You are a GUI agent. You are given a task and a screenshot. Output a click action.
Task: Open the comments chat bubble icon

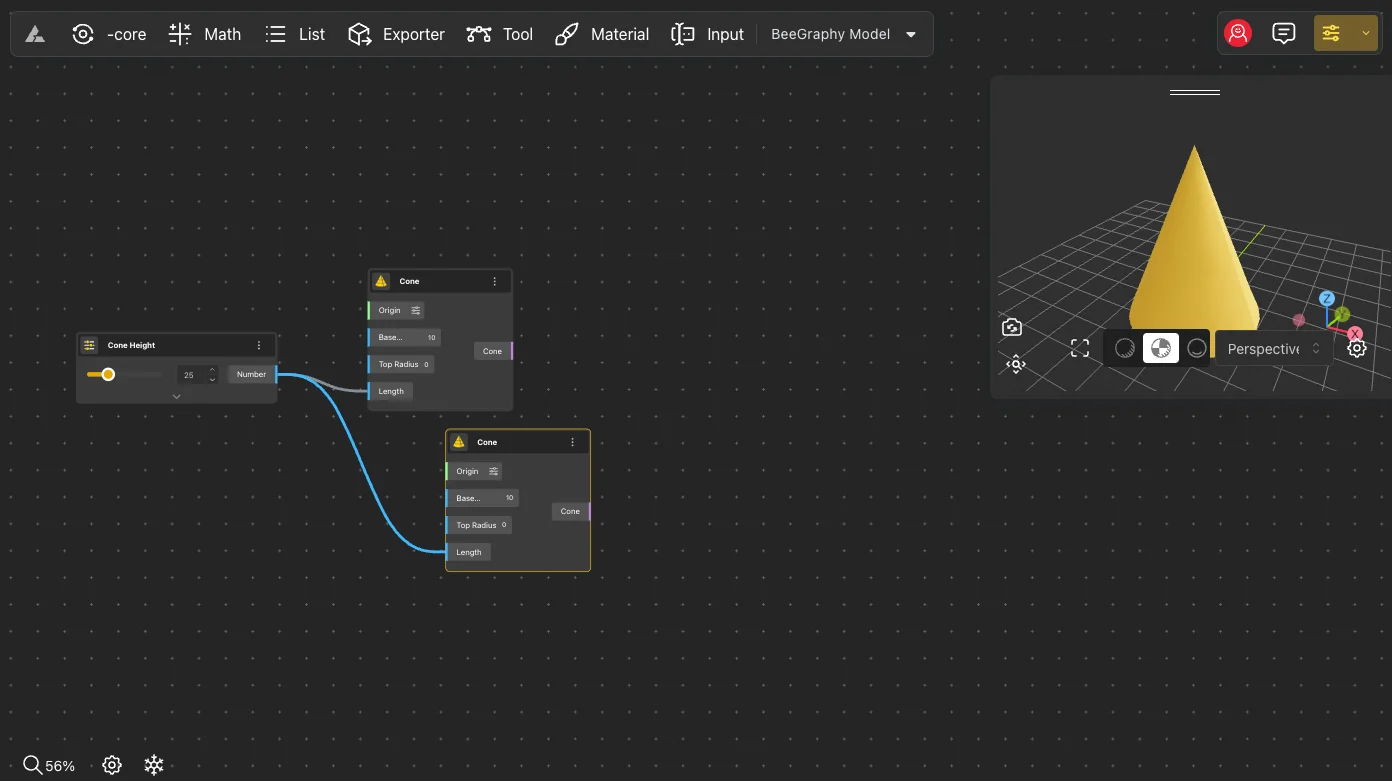click(x=1283, y=33)
